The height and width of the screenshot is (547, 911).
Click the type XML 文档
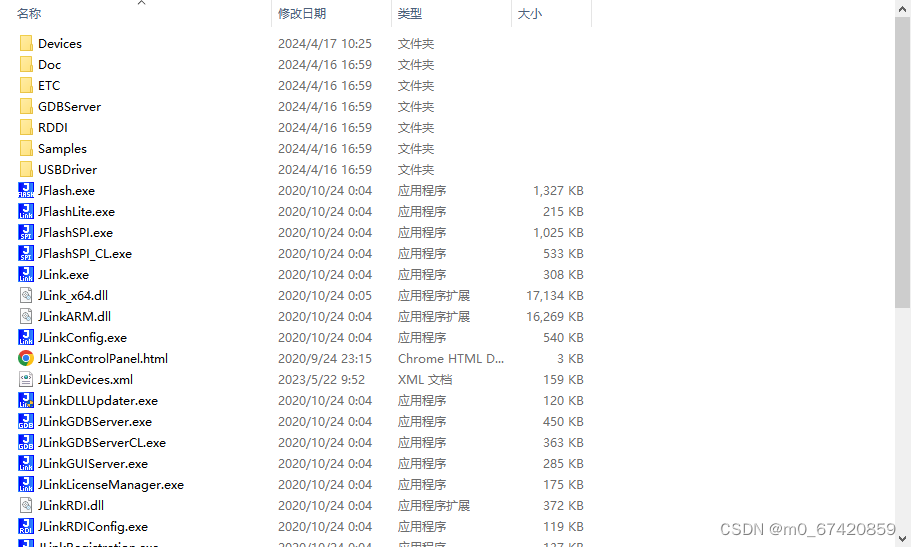click(425, 380)
